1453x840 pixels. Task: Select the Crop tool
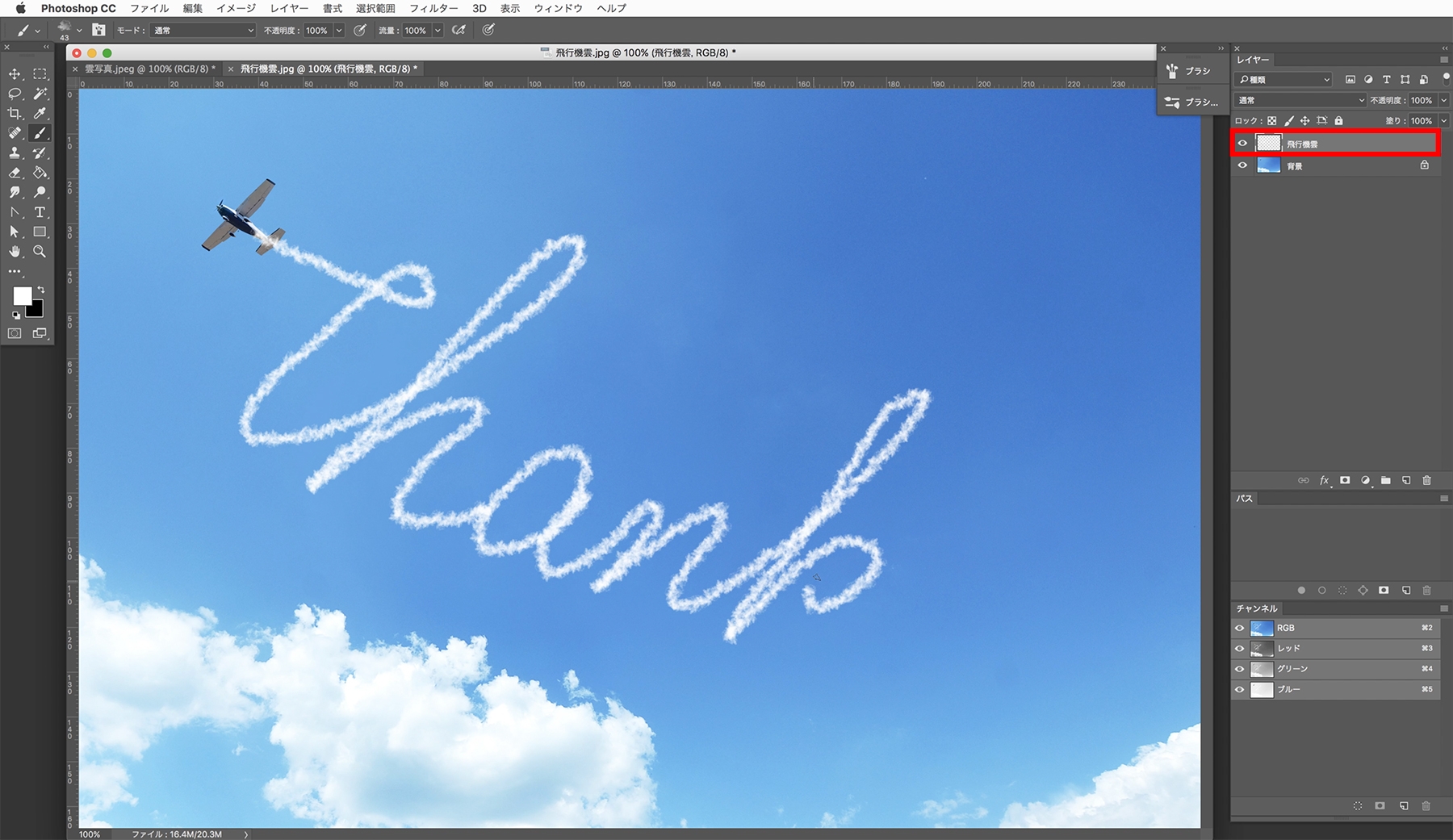pyautogui.click(x=15, y=114)
